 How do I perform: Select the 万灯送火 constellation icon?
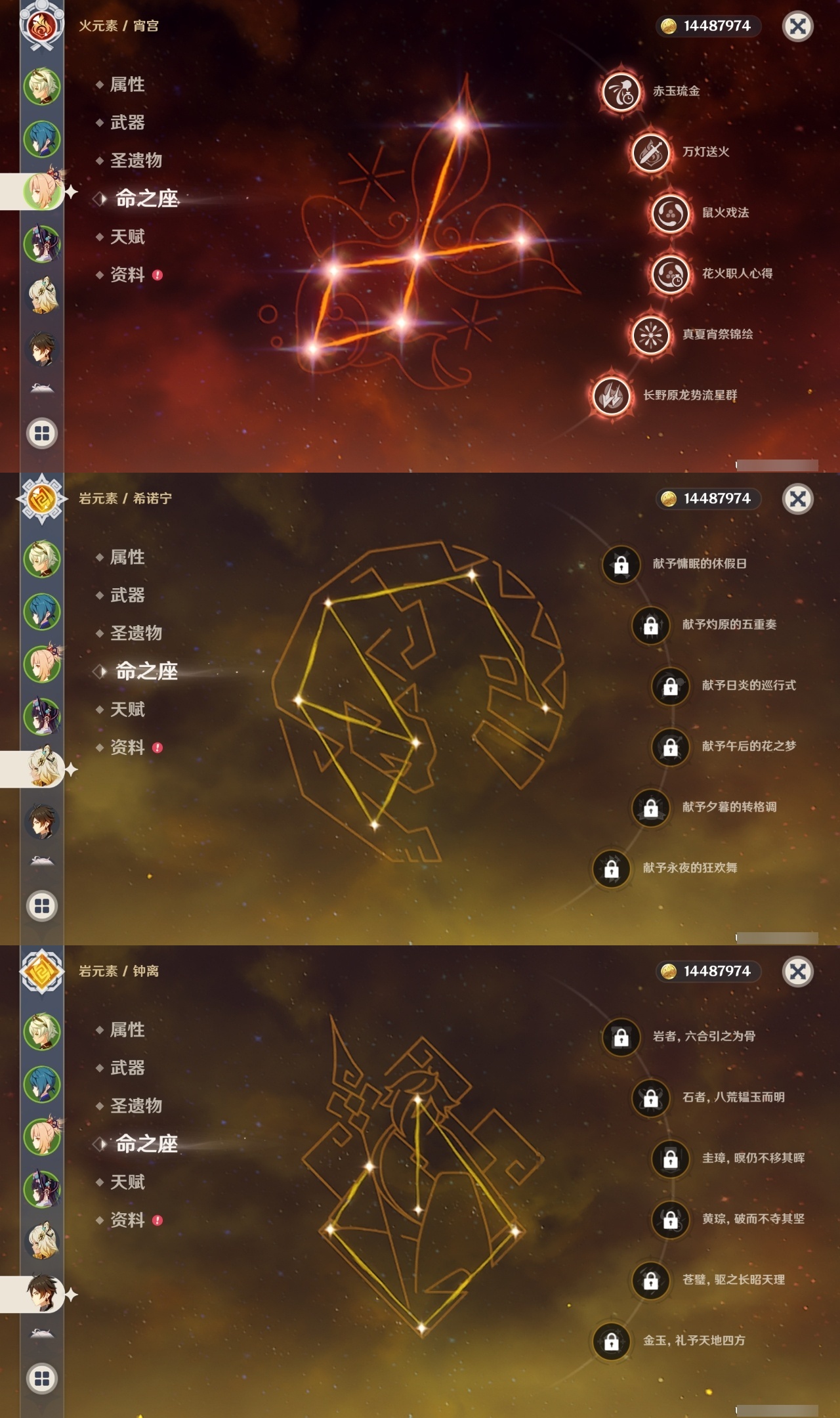coord(650,152)
